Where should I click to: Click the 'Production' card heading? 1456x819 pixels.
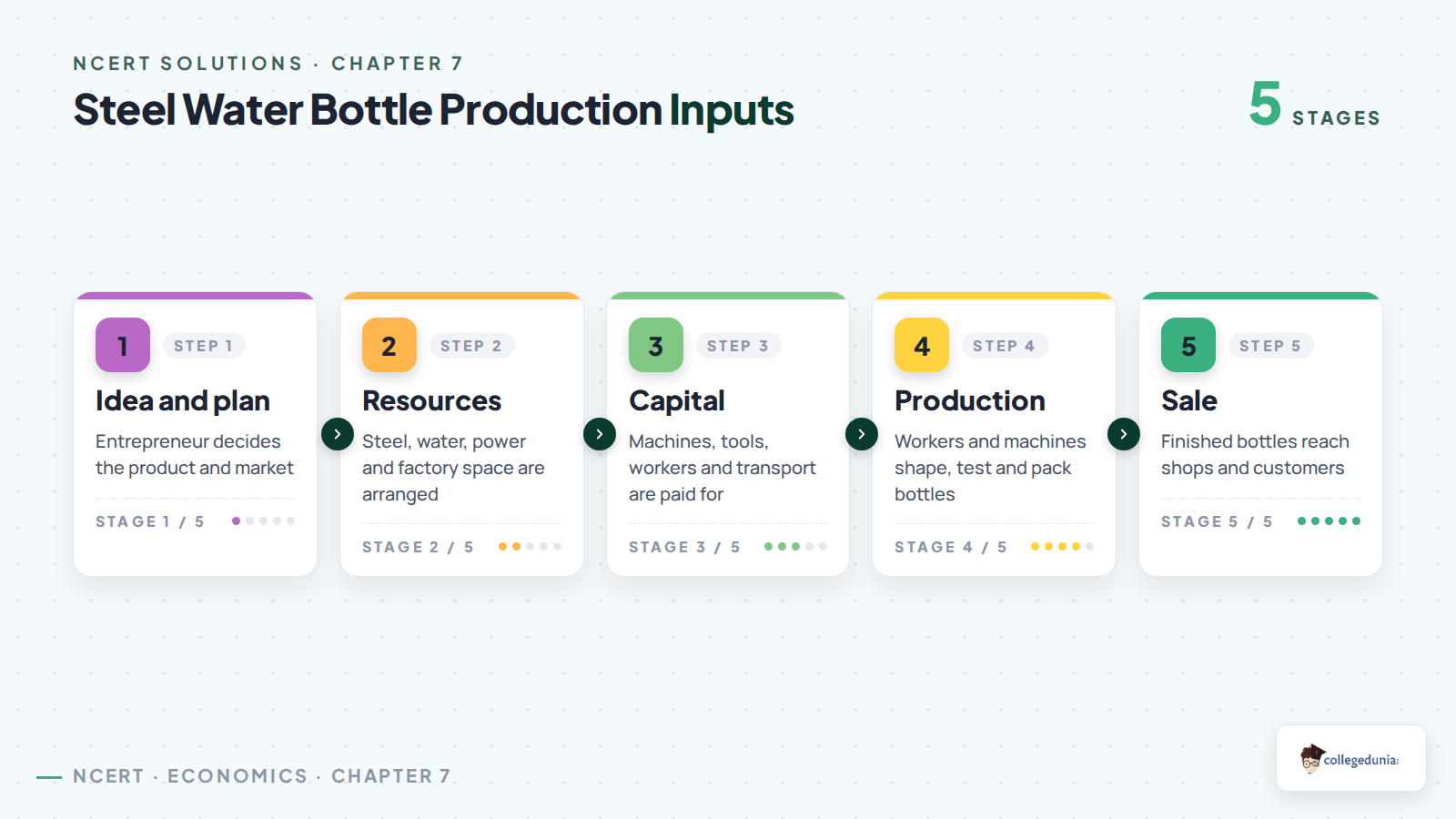tap(970, 401)
